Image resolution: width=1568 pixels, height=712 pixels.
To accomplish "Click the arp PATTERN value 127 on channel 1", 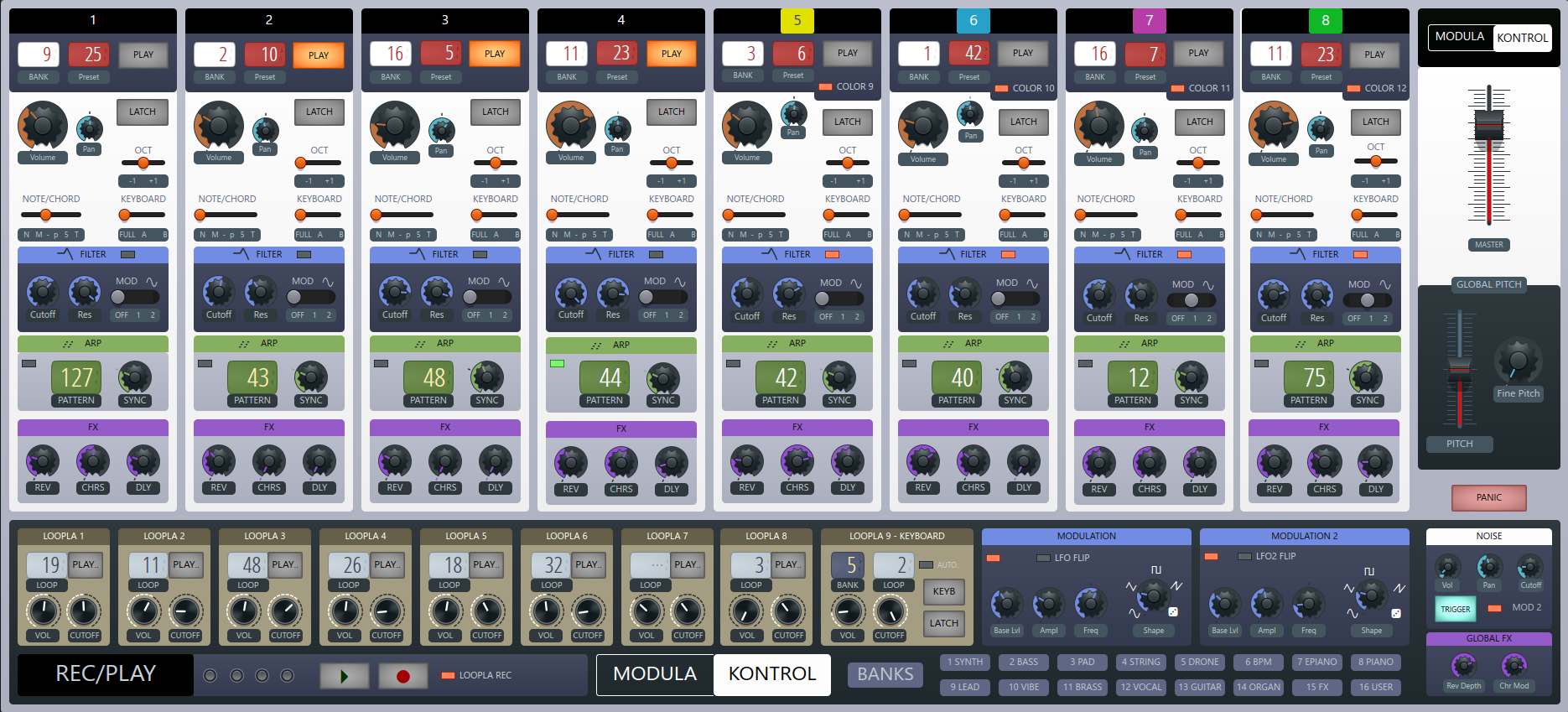I will [76, 377].
